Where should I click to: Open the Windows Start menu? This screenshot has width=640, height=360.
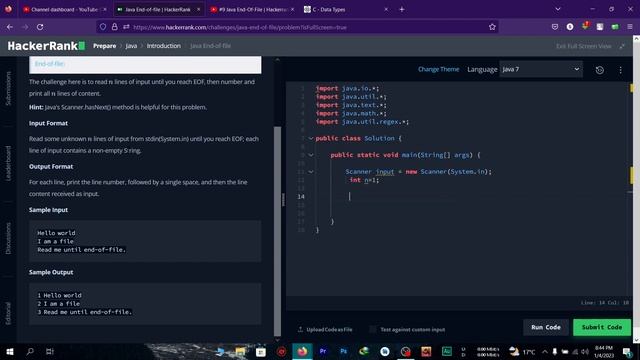(x=10, y=351)
